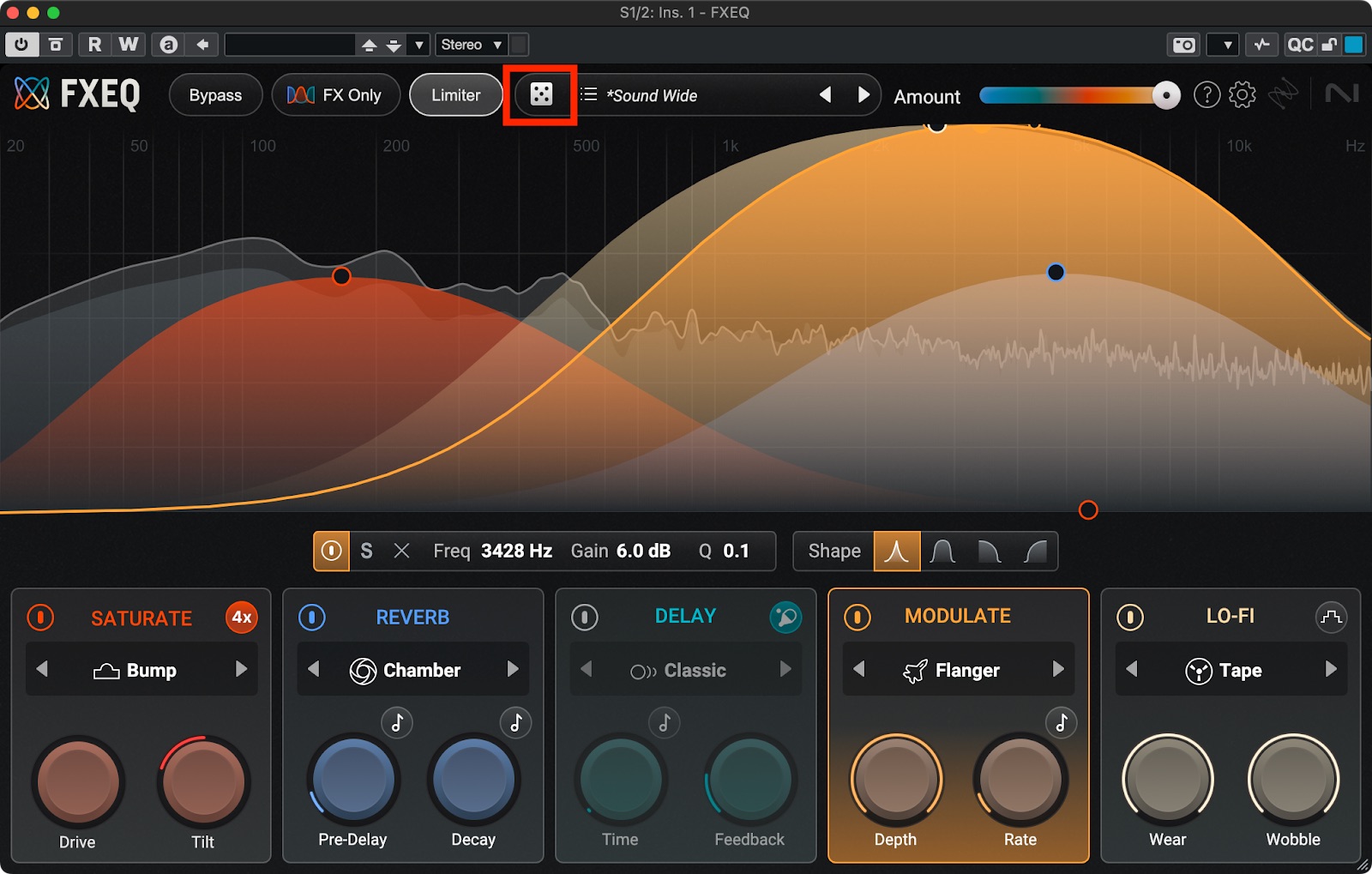The image size is (1372, 874).
Task: Open the settings gear icon
Action: click(1243, 94)
